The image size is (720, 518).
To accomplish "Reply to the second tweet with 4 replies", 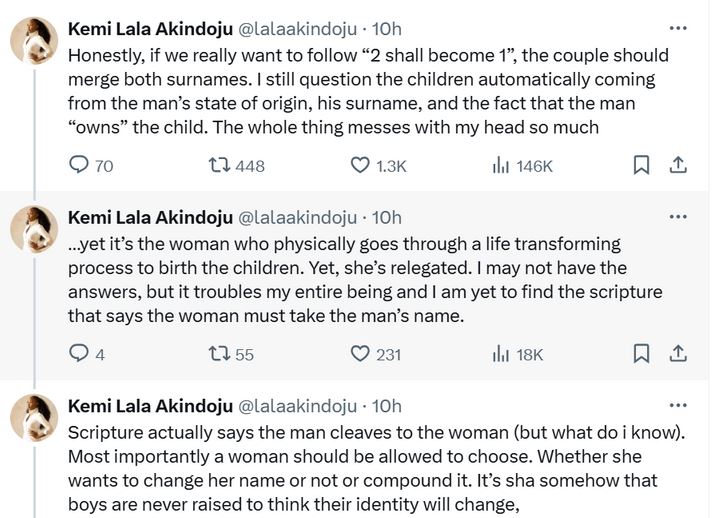I will click(79, 353).
